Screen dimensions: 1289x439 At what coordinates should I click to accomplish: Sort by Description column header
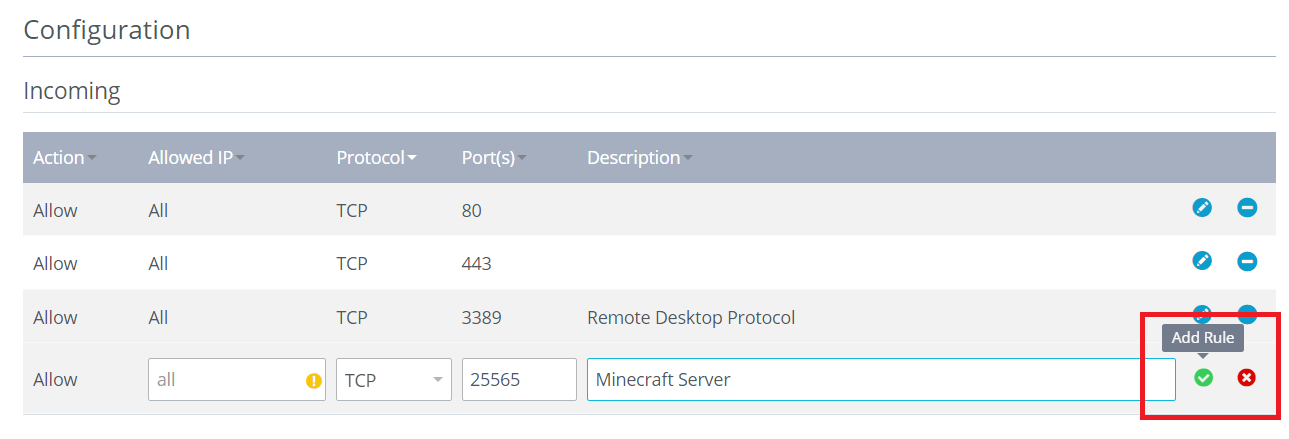point(639,158)
